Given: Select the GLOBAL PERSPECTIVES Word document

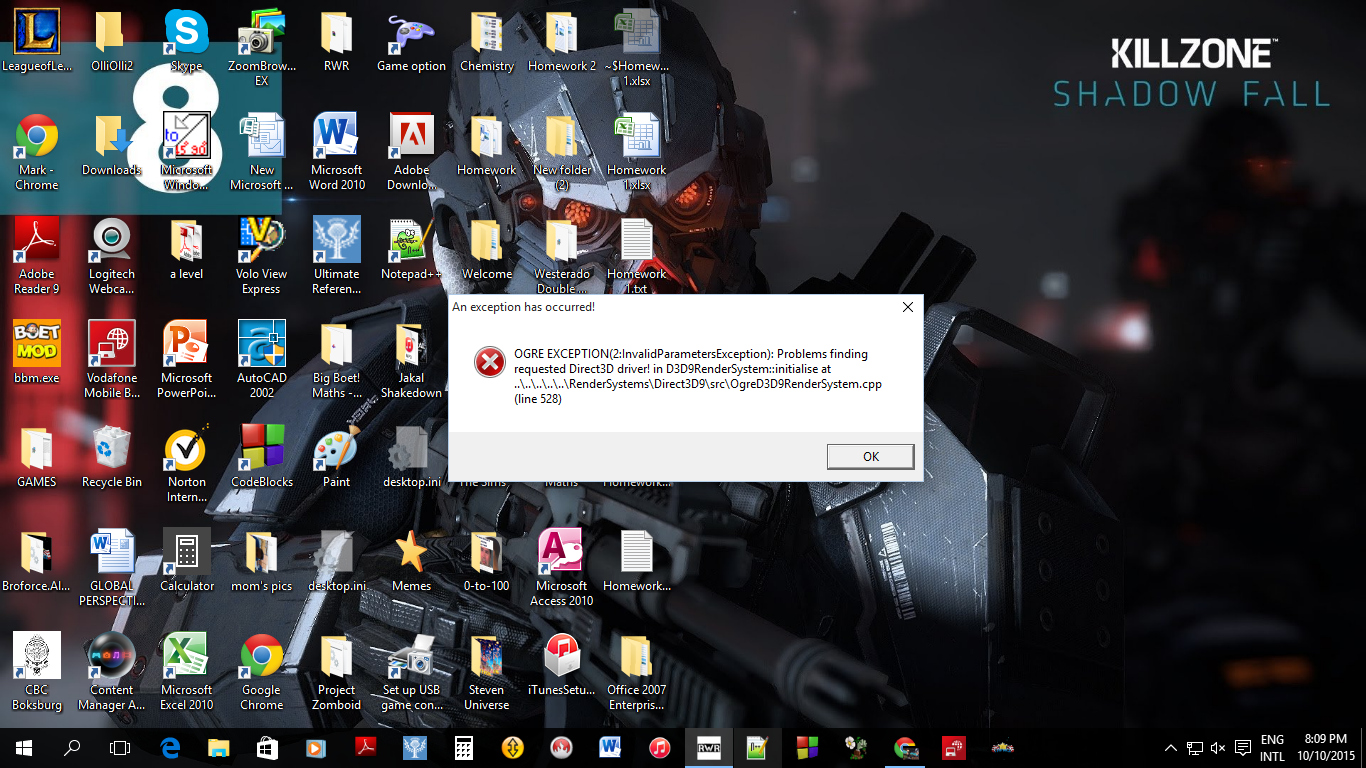Looking at the screenshot, I should pyautogui.click(x=112, y=568).
